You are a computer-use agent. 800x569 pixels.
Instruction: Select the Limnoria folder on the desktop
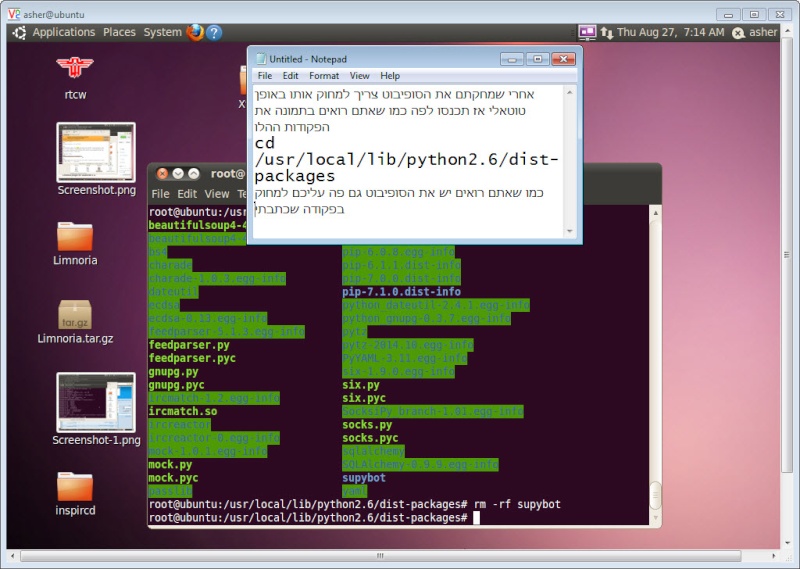click(75, 243)
